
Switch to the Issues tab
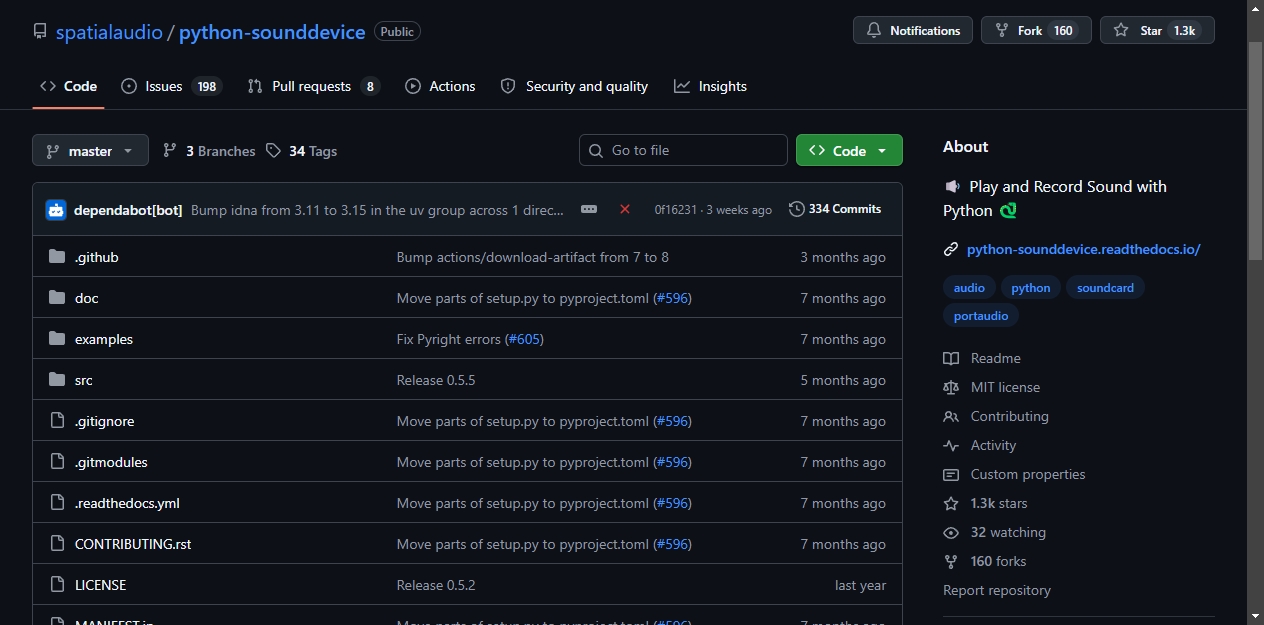(x=171, y=86)
